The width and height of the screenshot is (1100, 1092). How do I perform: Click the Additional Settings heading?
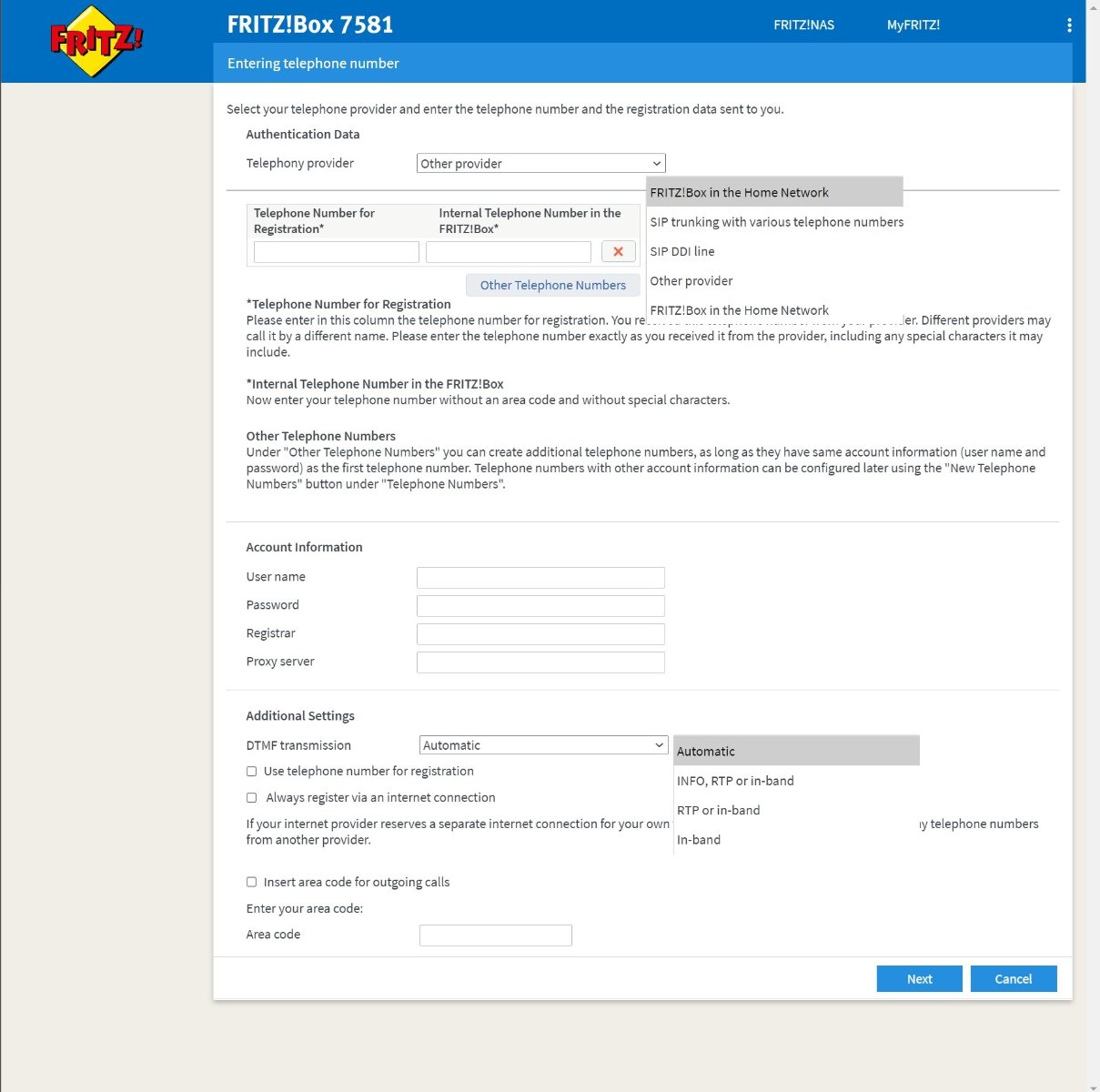[x=300, y=716]
